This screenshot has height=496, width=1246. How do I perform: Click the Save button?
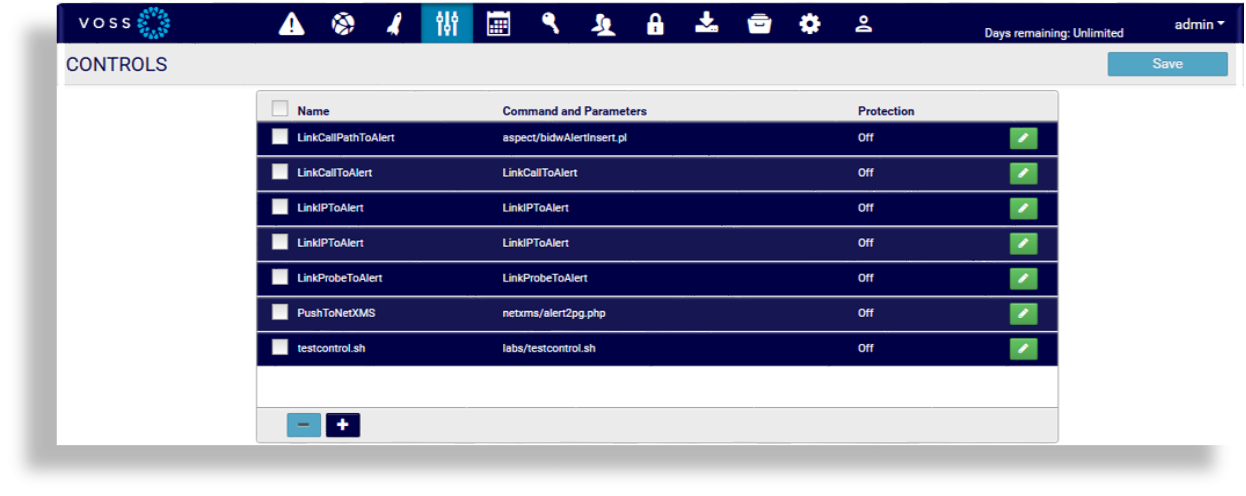pyautogui.click(x=1167, y=64)
